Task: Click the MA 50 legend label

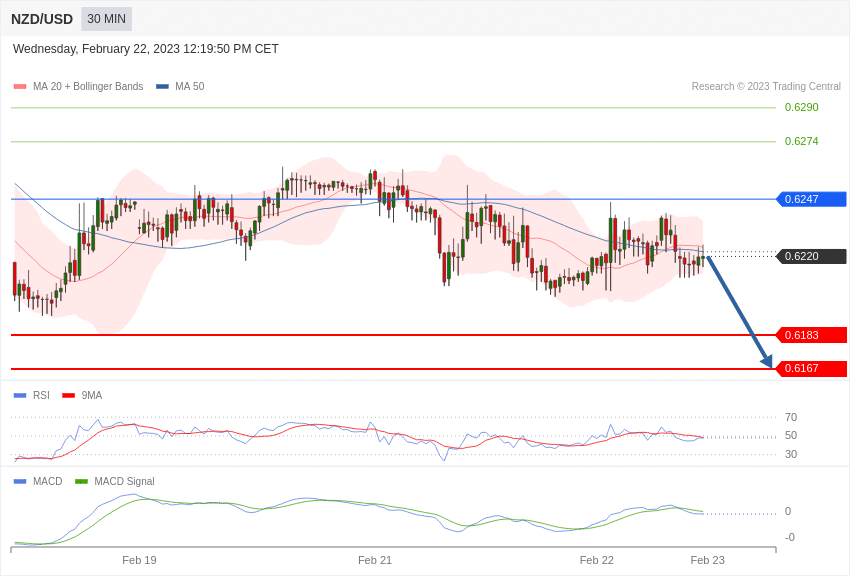Action: pyautogui.click(x=189, y=86)
